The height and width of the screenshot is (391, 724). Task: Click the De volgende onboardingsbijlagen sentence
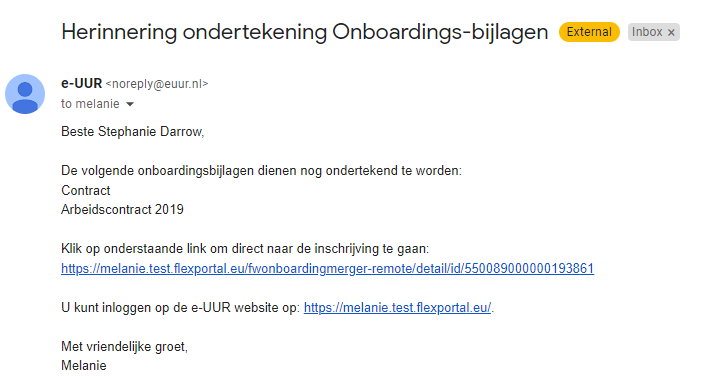click(x=261, y=171)
